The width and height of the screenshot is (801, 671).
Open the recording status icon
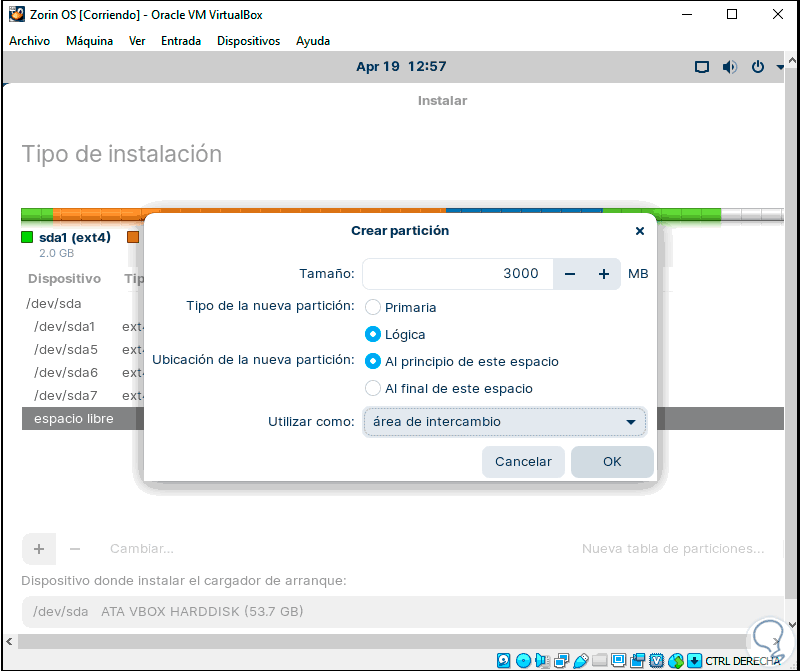[638, 660]
